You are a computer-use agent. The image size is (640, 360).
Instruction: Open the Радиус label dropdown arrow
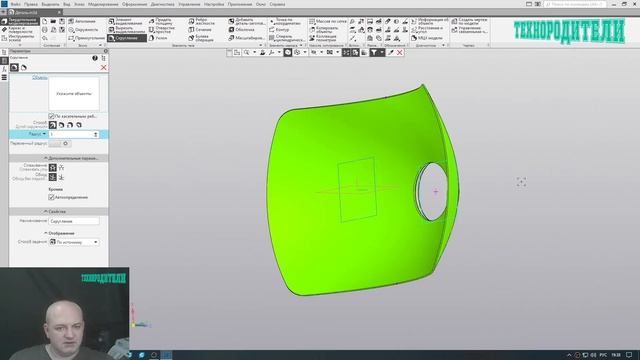coord(44,134)
